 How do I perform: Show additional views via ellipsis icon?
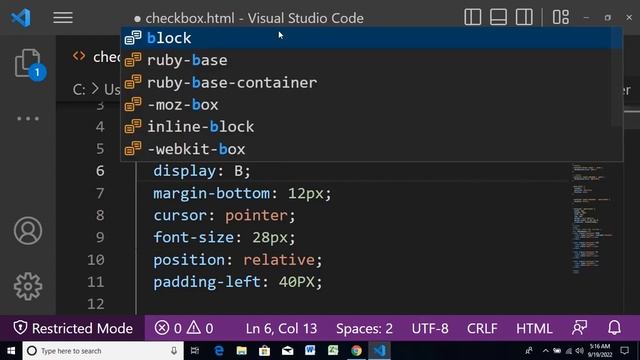click(28, 119)
